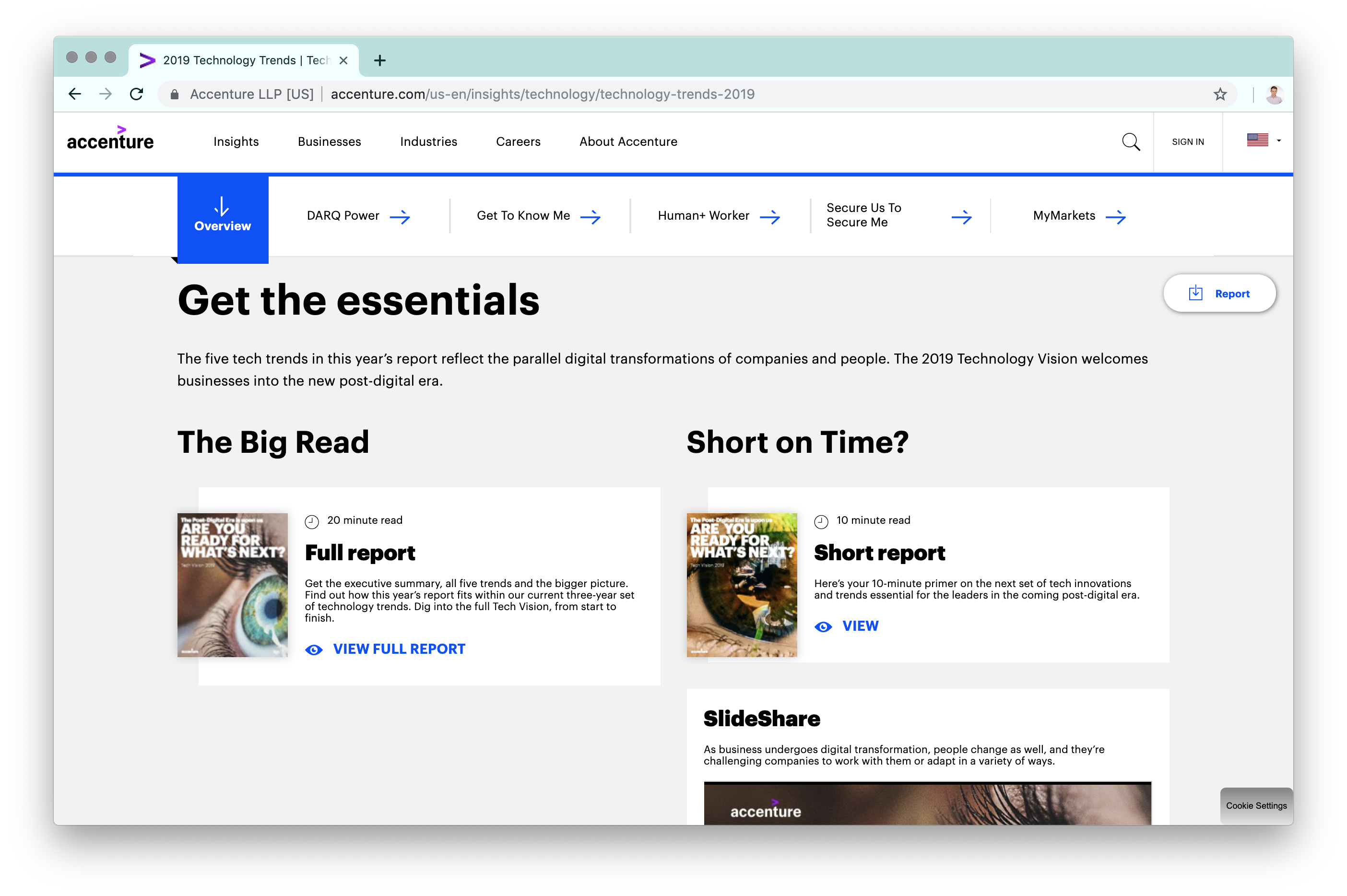Click the Short report heading
The width and height of the screenshot is (1347, 896).
[x=879, y=553]
